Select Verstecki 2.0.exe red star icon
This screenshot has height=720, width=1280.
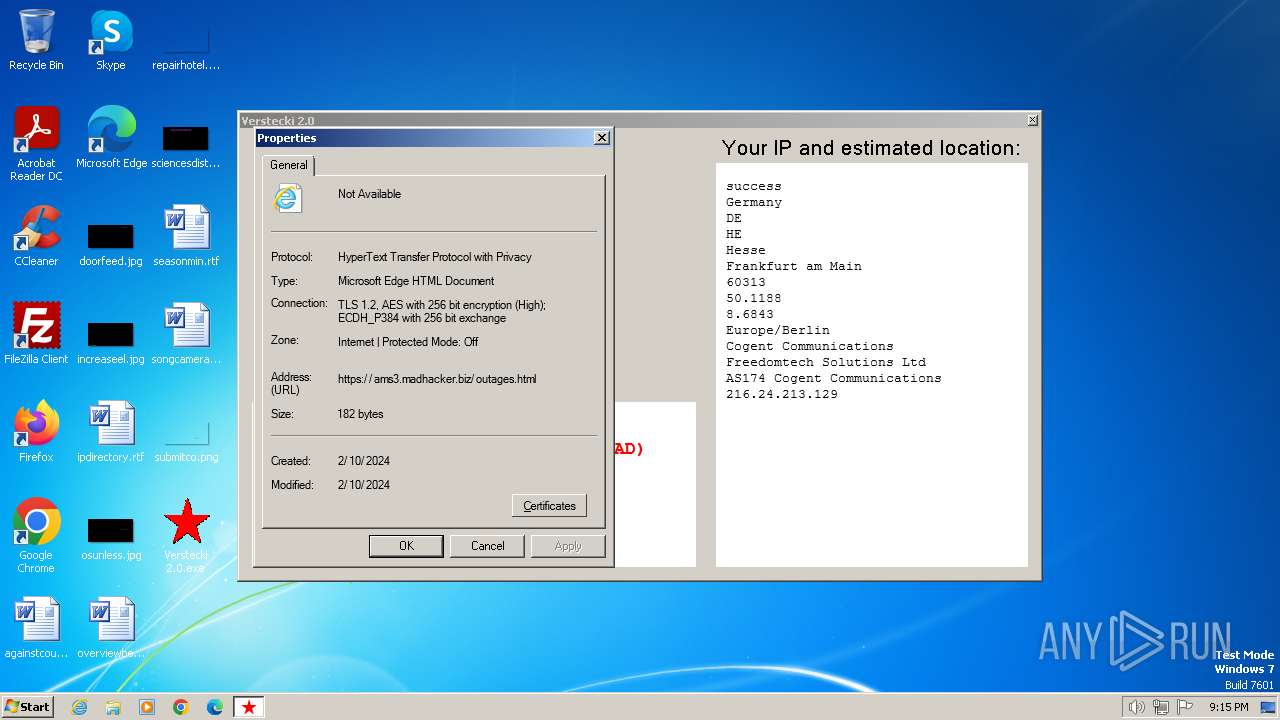(x=186, y=535)
